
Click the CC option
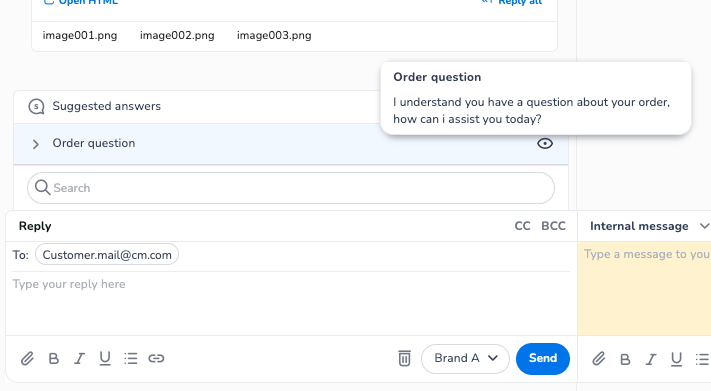tap(522, 226)
